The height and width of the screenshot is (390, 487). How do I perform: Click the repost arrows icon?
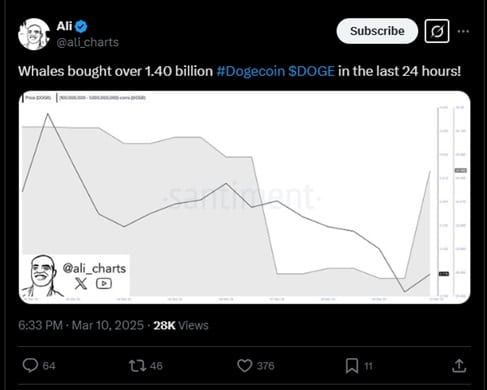137,366
